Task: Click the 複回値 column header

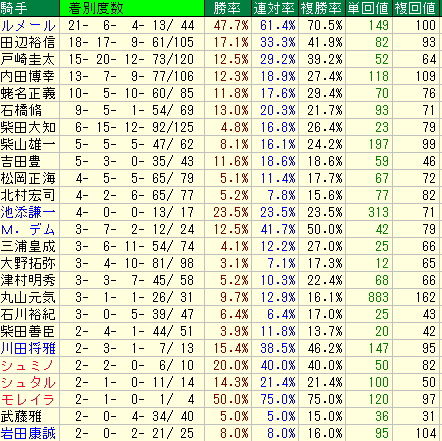Action: (416, 8)
